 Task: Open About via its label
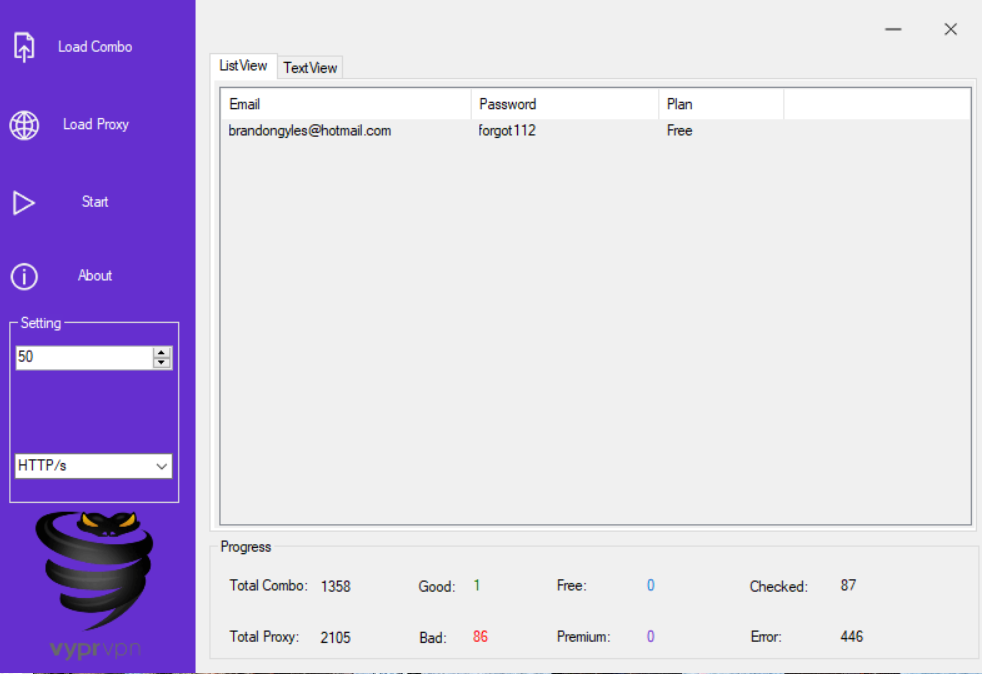pyautogui.click(x=95, y=276)
